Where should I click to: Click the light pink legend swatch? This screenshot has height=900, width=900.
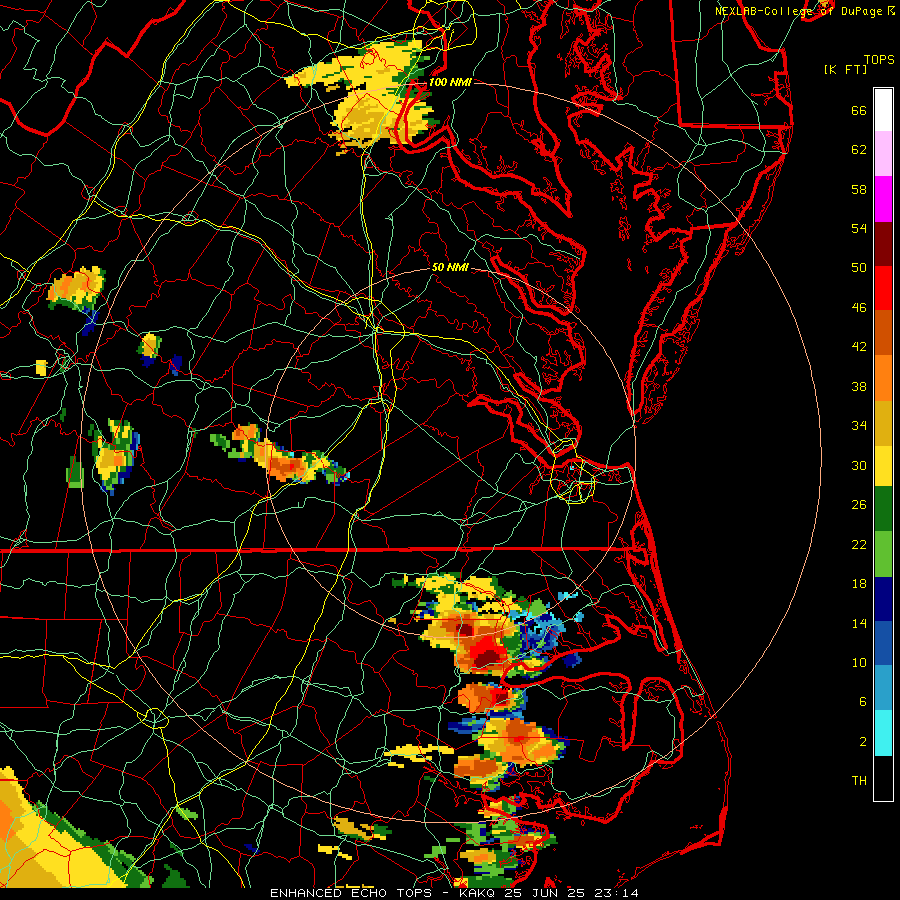tap(883, 154)
